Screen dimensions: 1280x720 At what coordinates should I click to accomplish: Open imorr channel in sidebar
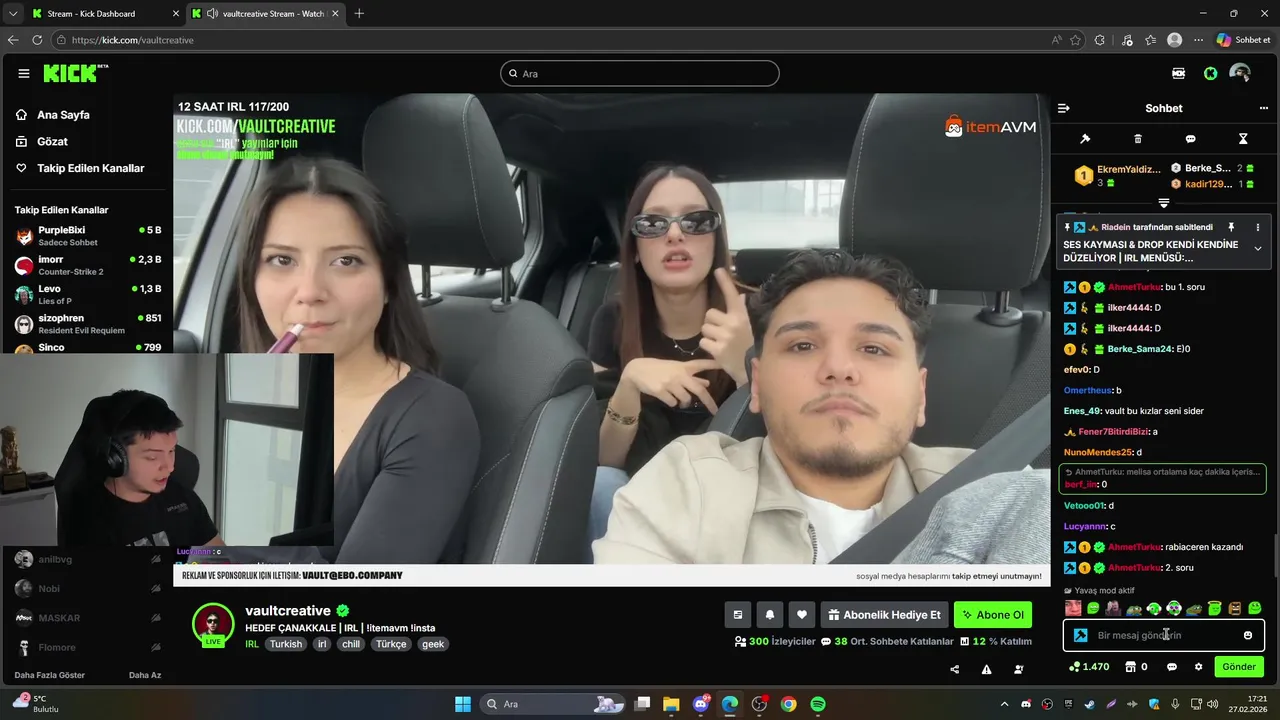(x=87, y=265)
